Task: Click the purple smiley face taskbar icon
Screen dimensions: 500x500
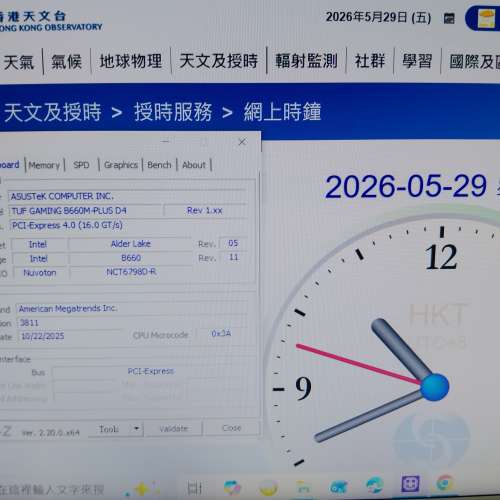Action: click(x=410, y=484)
